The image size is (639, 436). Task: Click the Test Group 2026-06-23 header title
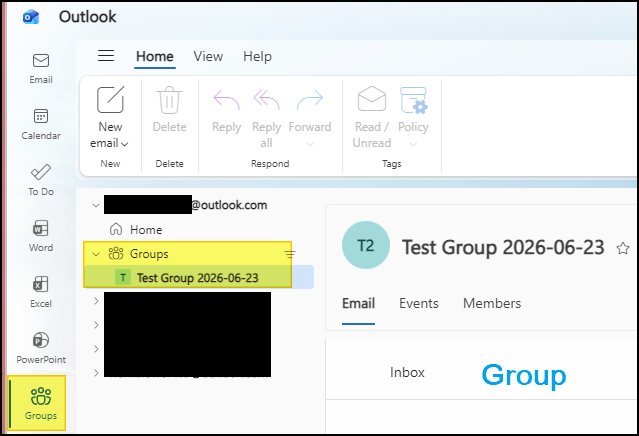[503, 247]
